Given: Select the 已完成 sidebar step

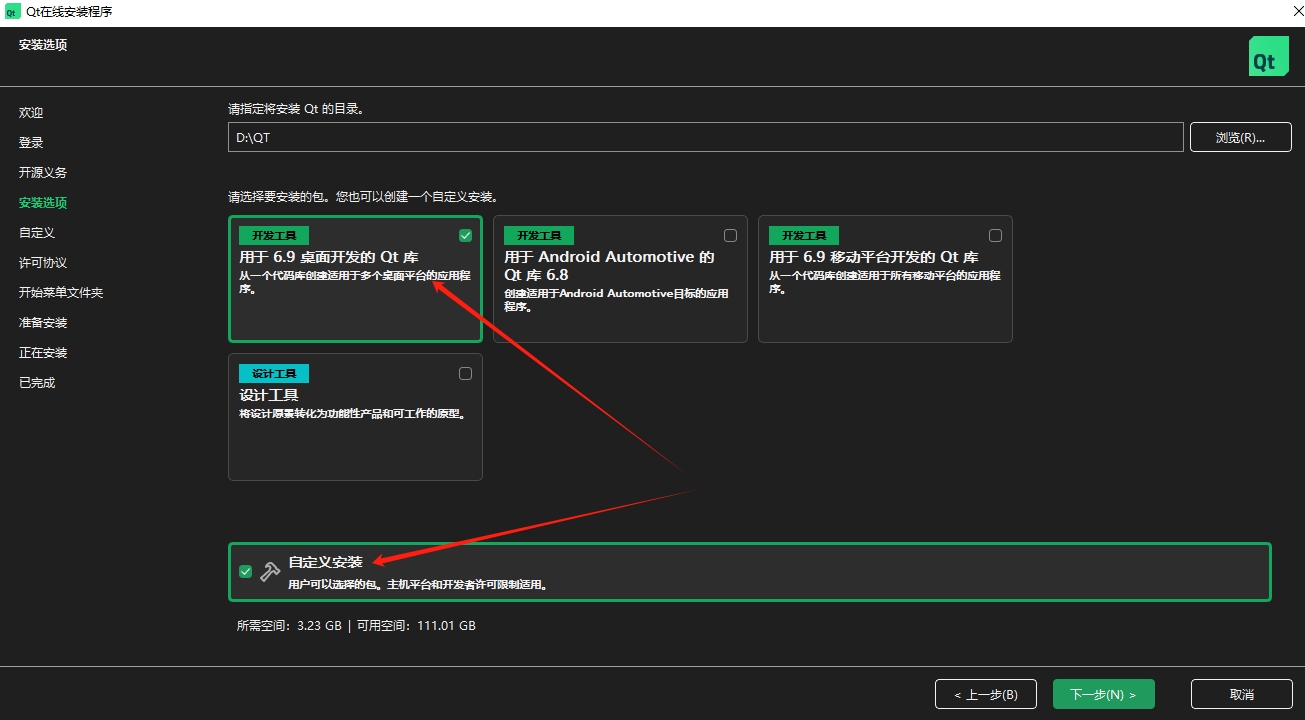Looking at the screenshot, I should point(37,382).
